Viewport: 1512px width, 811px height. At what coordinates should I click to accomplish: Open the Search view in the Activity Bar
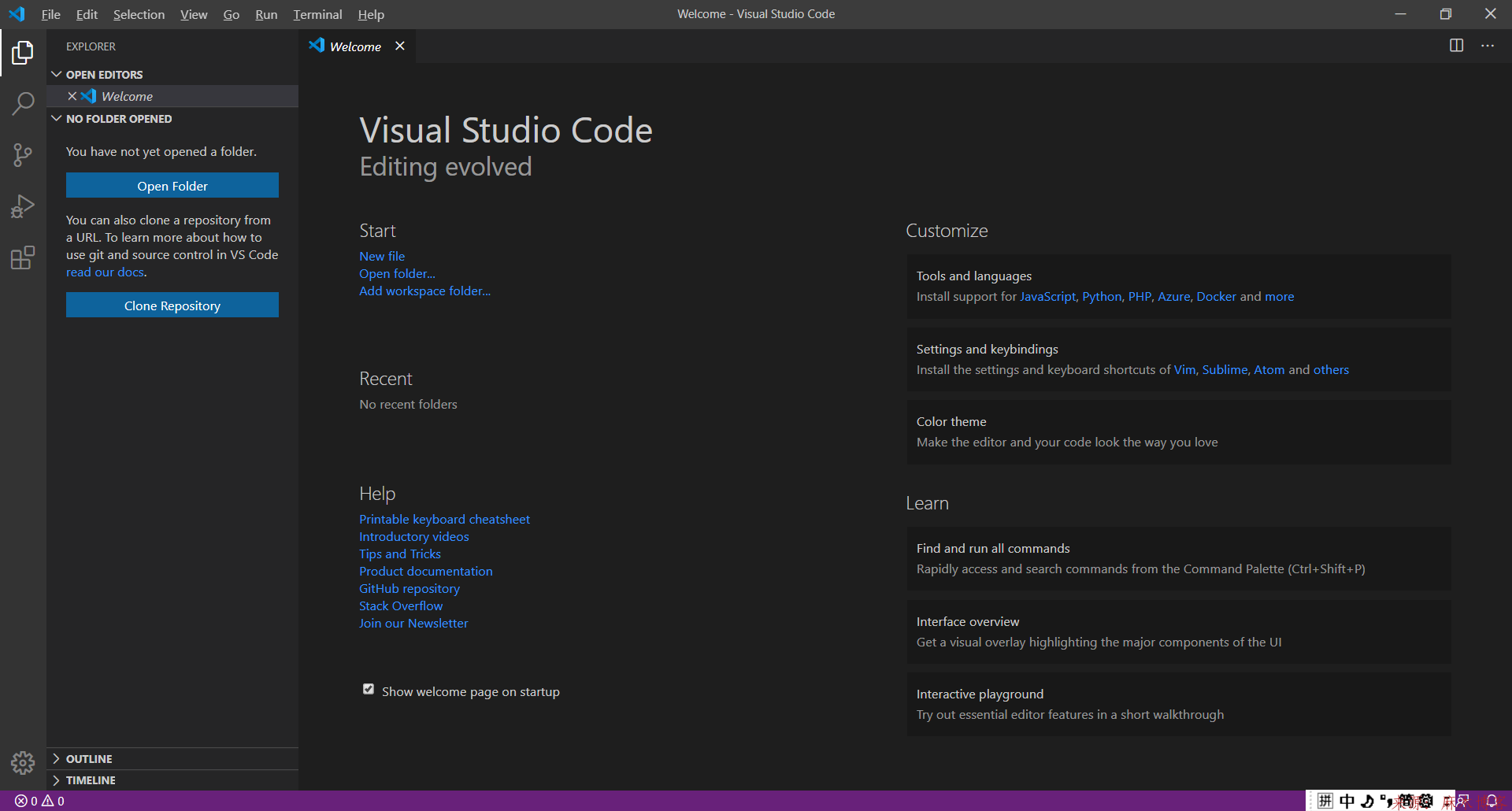23,103
